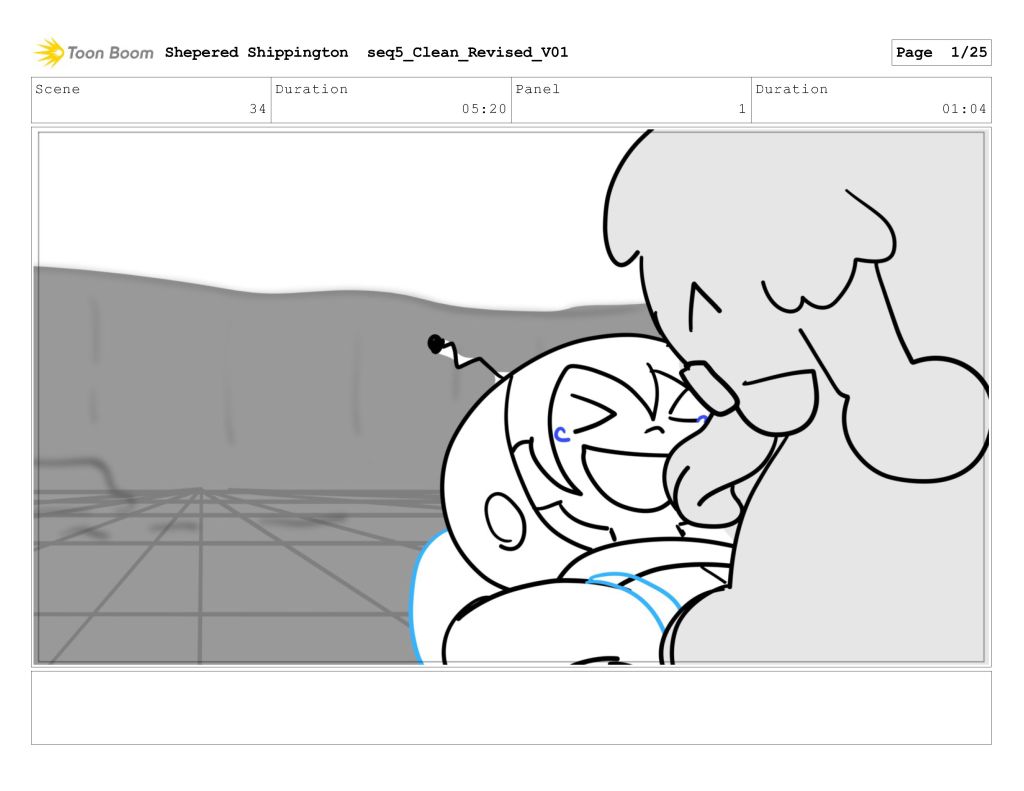Click the empty notes box below the panel

point(511,707)
